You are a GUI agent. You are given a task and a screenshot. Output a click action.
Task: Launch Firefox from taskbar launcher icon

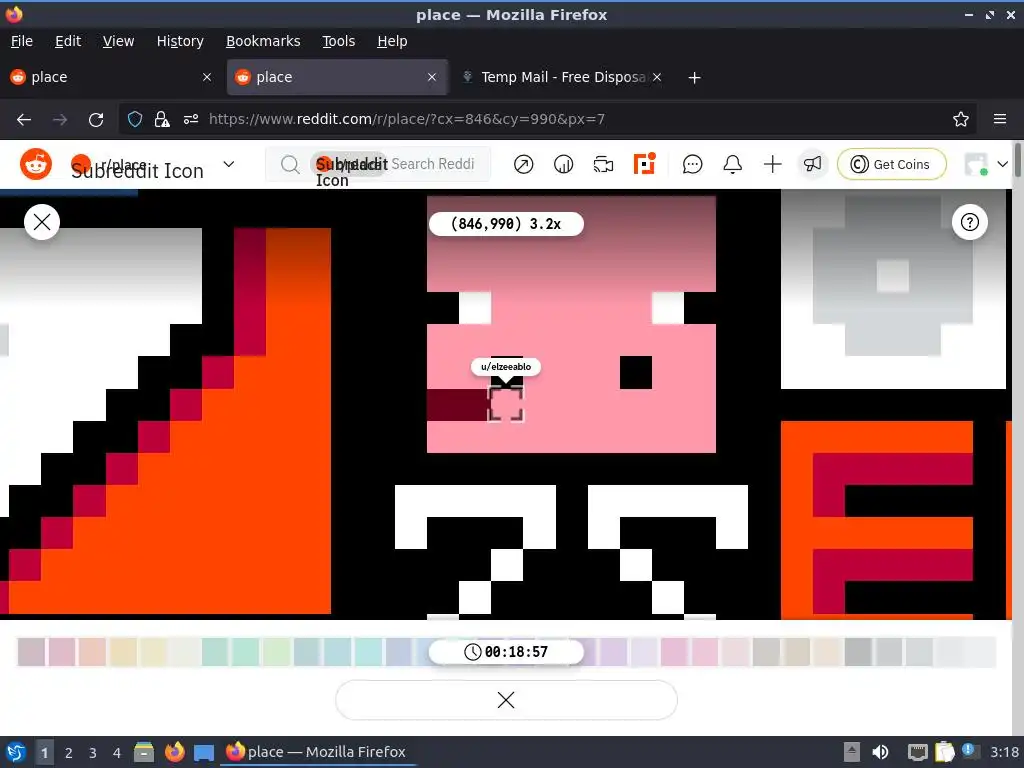click(x=174, y=752)
